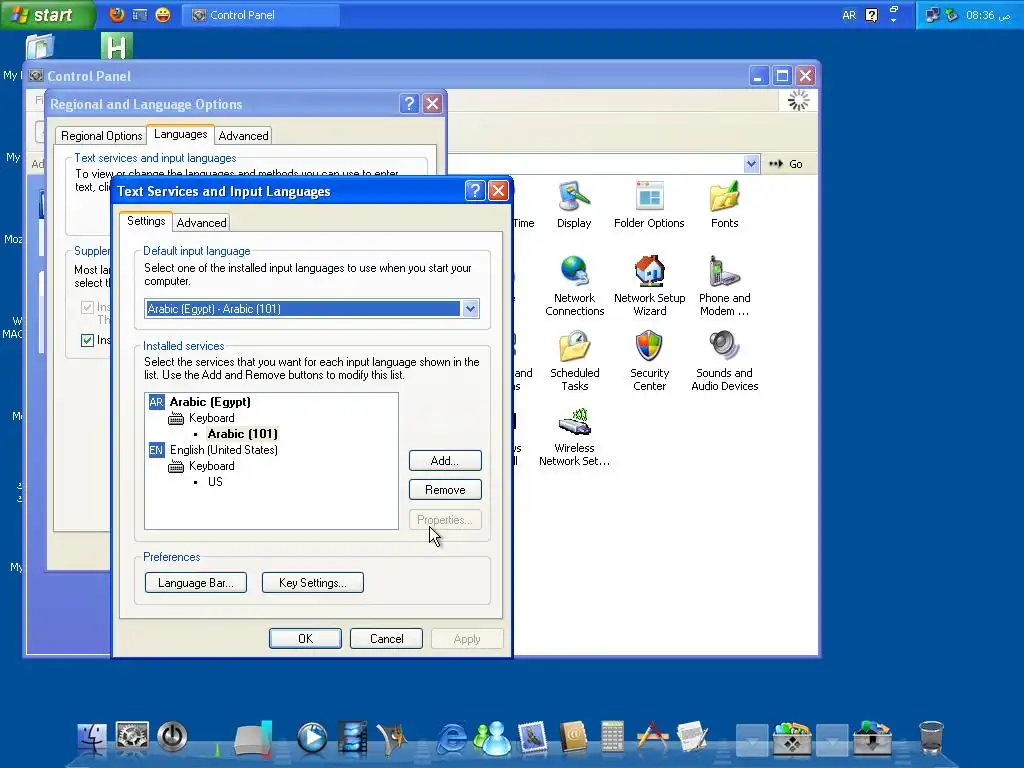Launch the blue play media player dock icon
The image size is (1024, 768).
coord(312,739)
